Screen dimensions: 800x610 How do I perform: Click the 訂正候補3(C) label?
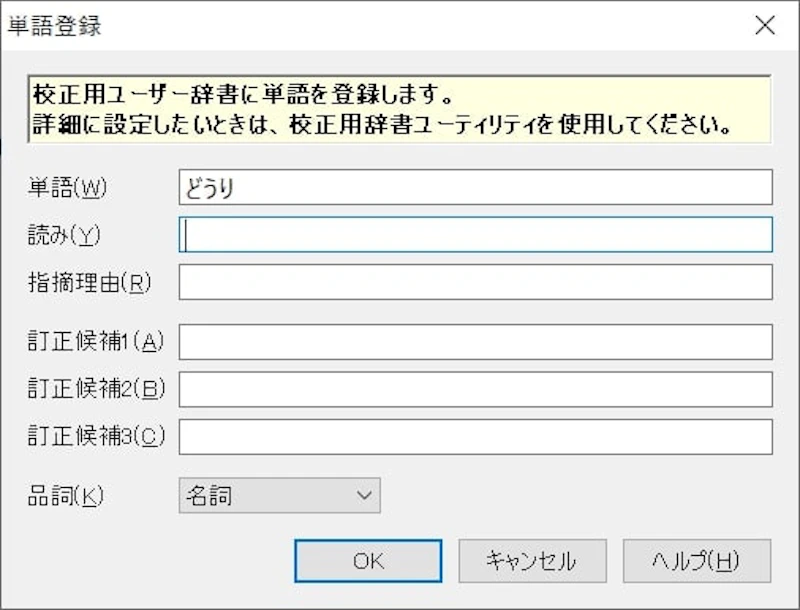tap(95, 436)
